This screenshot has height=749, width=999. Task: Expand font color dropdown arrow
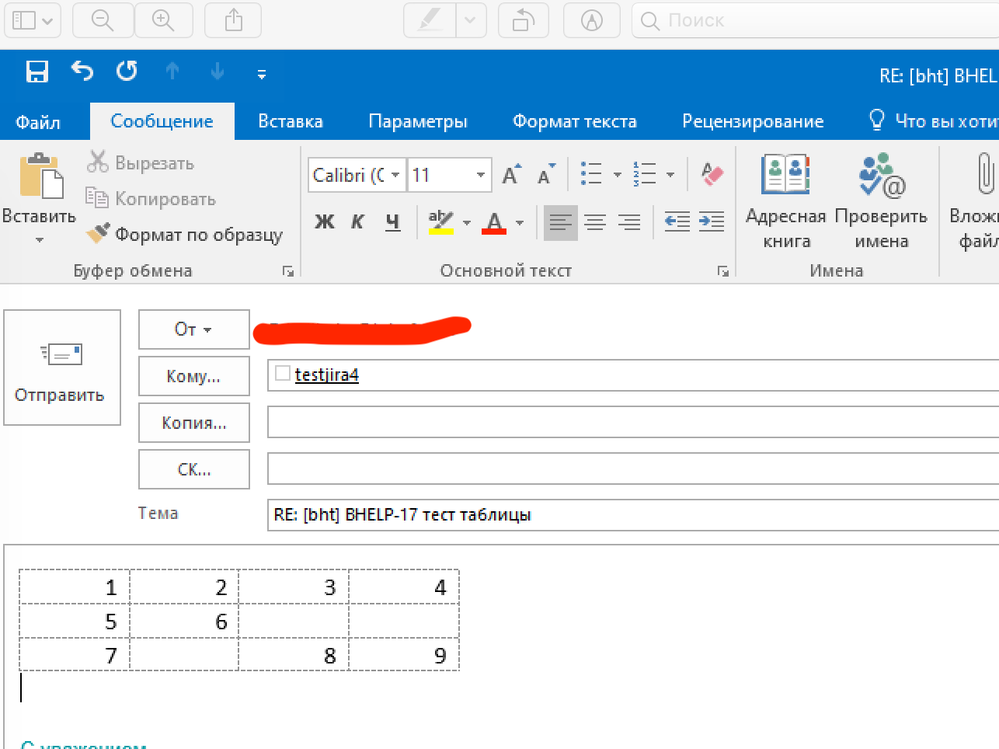tap(520, 223)
